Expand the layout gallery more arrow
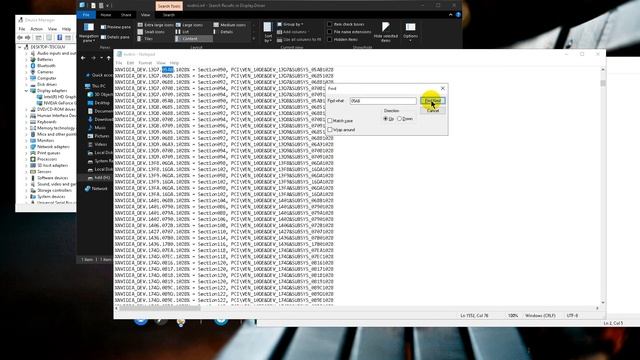 pos(254,39)
